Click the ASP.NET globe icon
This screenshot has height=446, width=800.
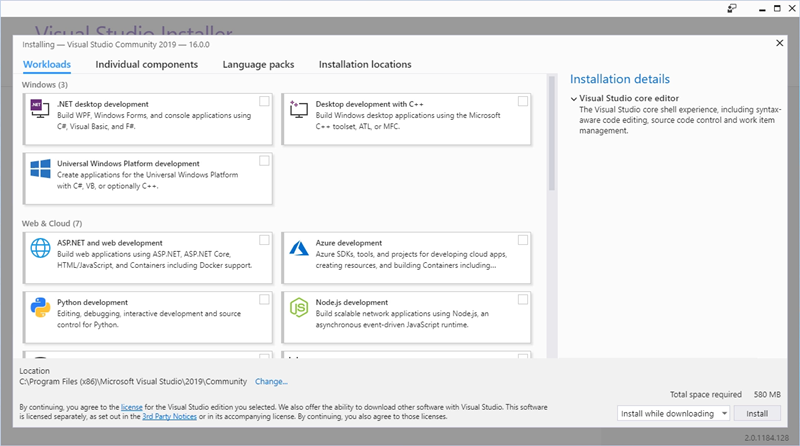40,248
